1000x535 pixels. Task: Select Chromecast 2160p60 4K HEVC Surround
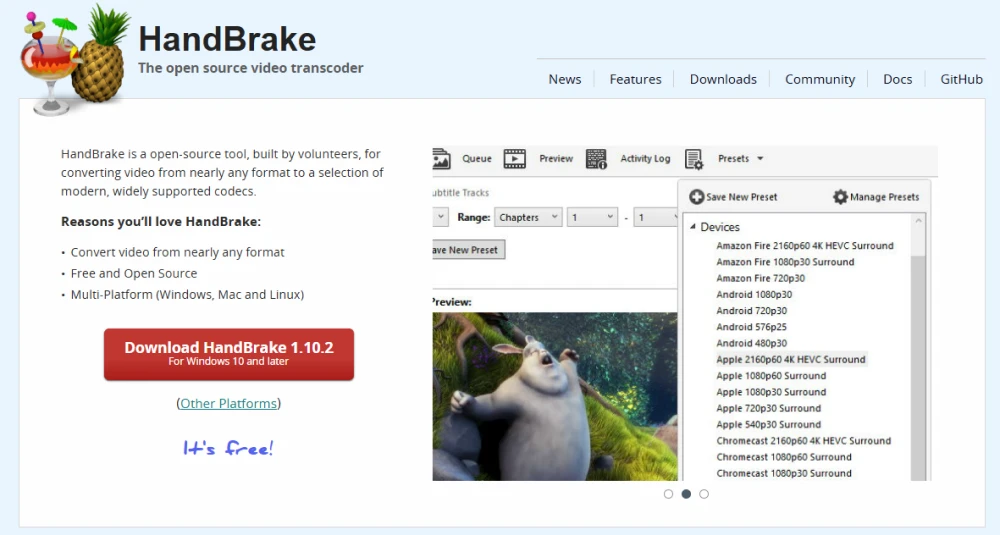(x=804, y=441)
